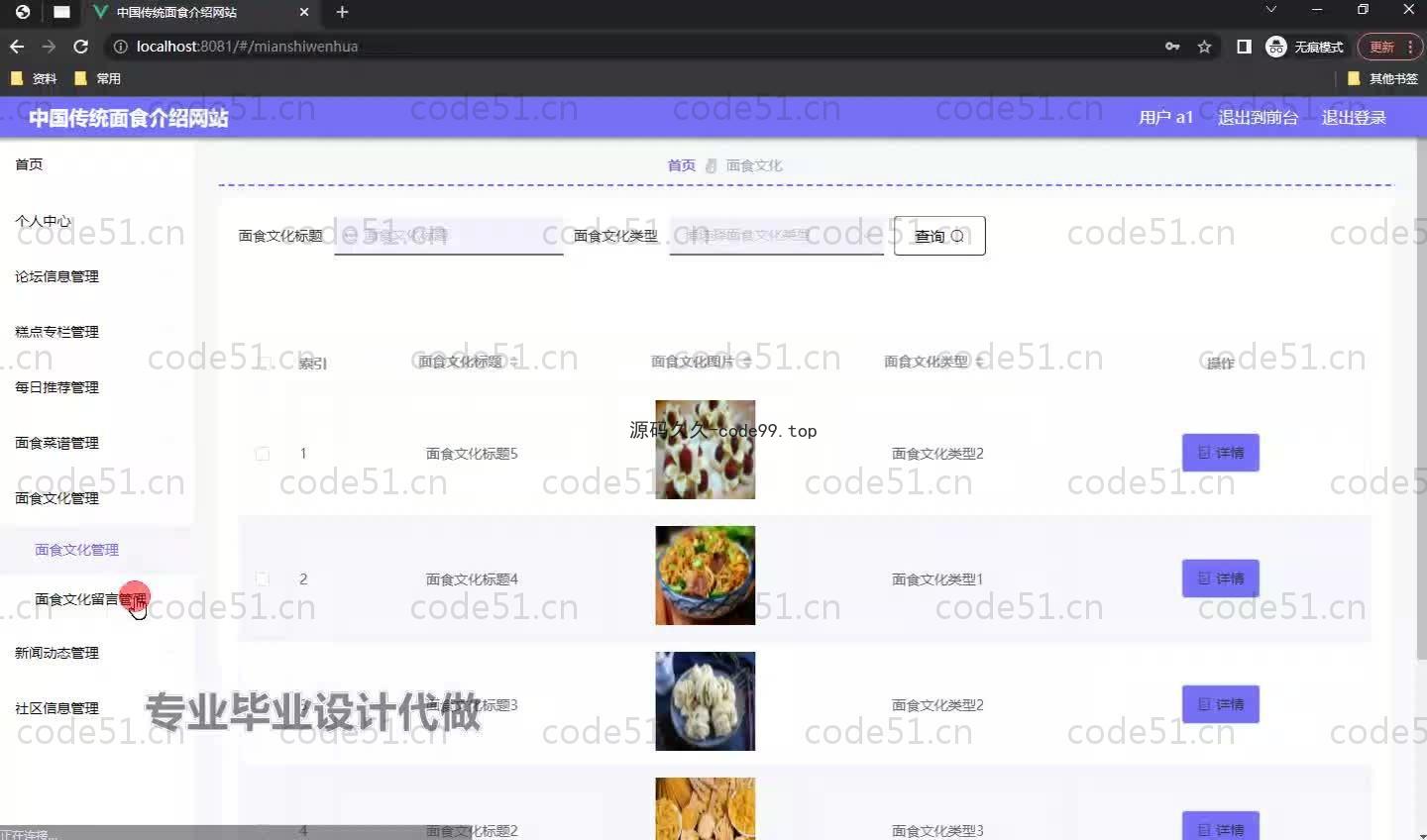Open the Chrome tab search chevron

(1270, 9)
